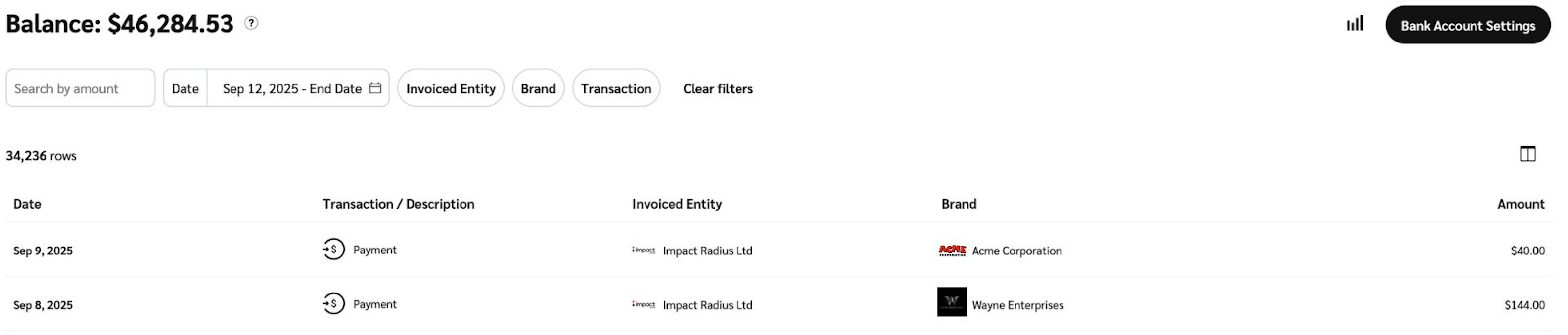Open the bar chart report icon
The width and height of the screenshot is (1568, 335).
click(x=1354, y=24)
